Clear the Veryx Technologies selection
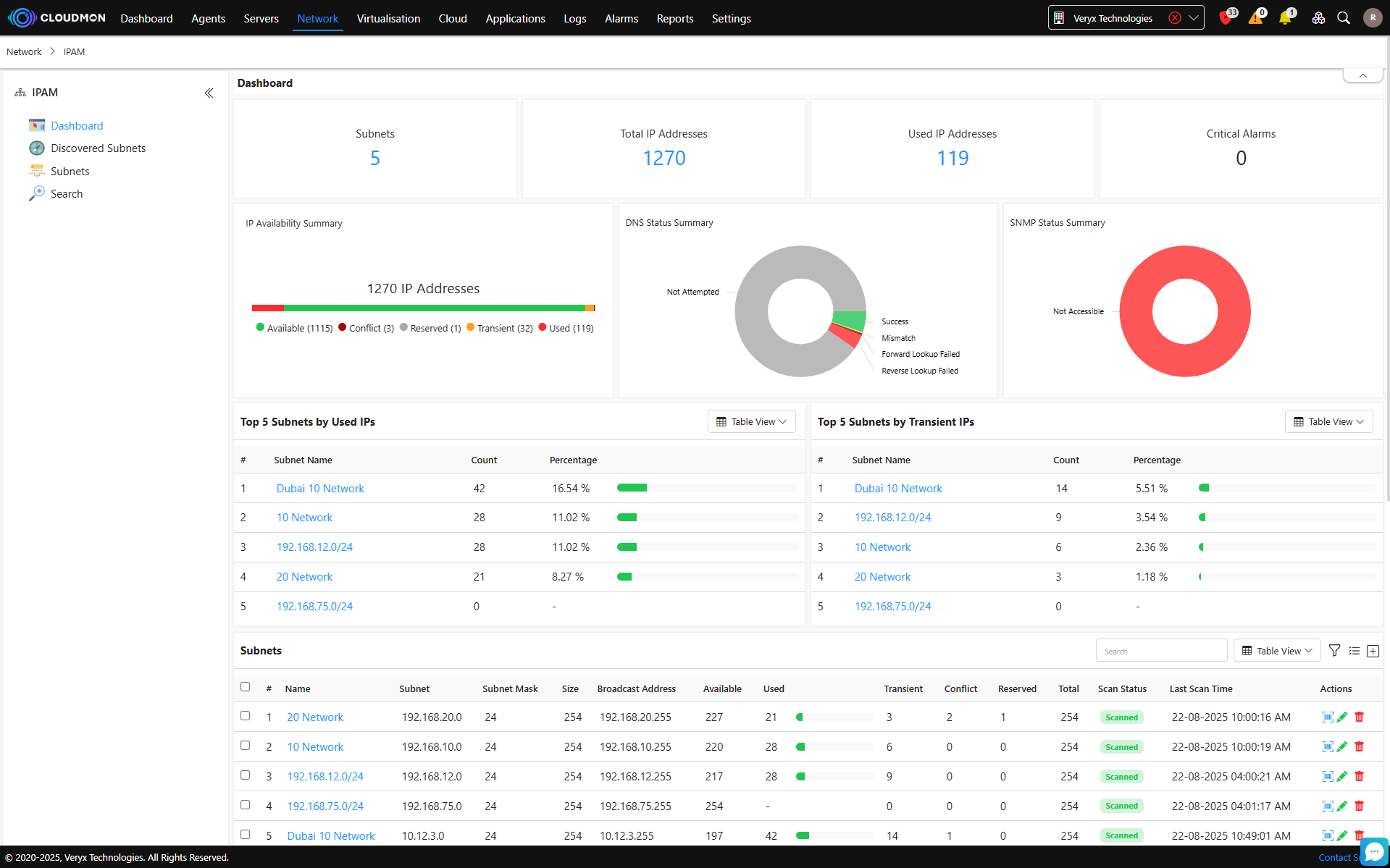This screenshot has height=868, width=1390. [1175, 18]
